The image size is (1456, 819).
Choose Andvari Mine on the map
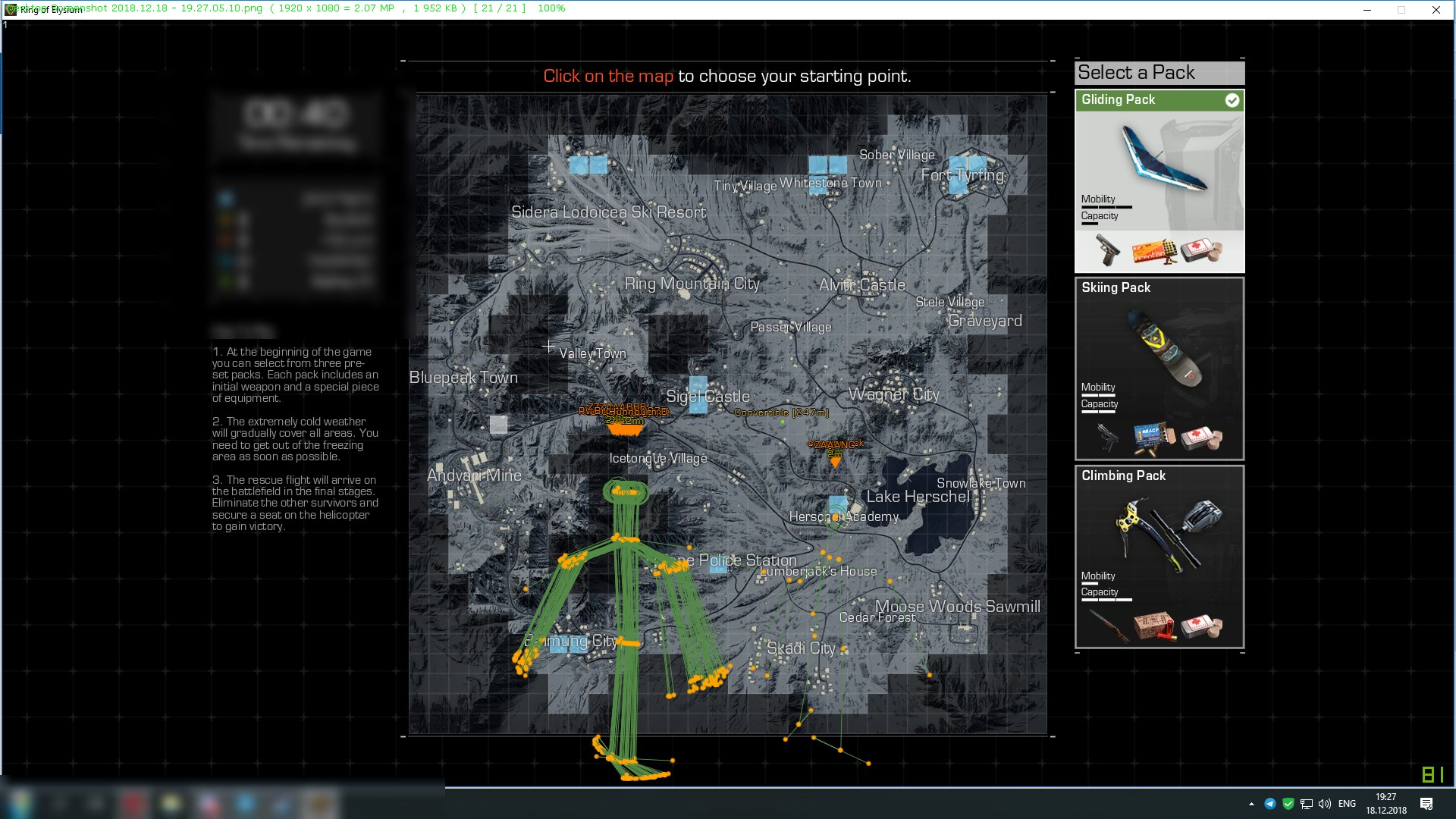pos(474,475)
